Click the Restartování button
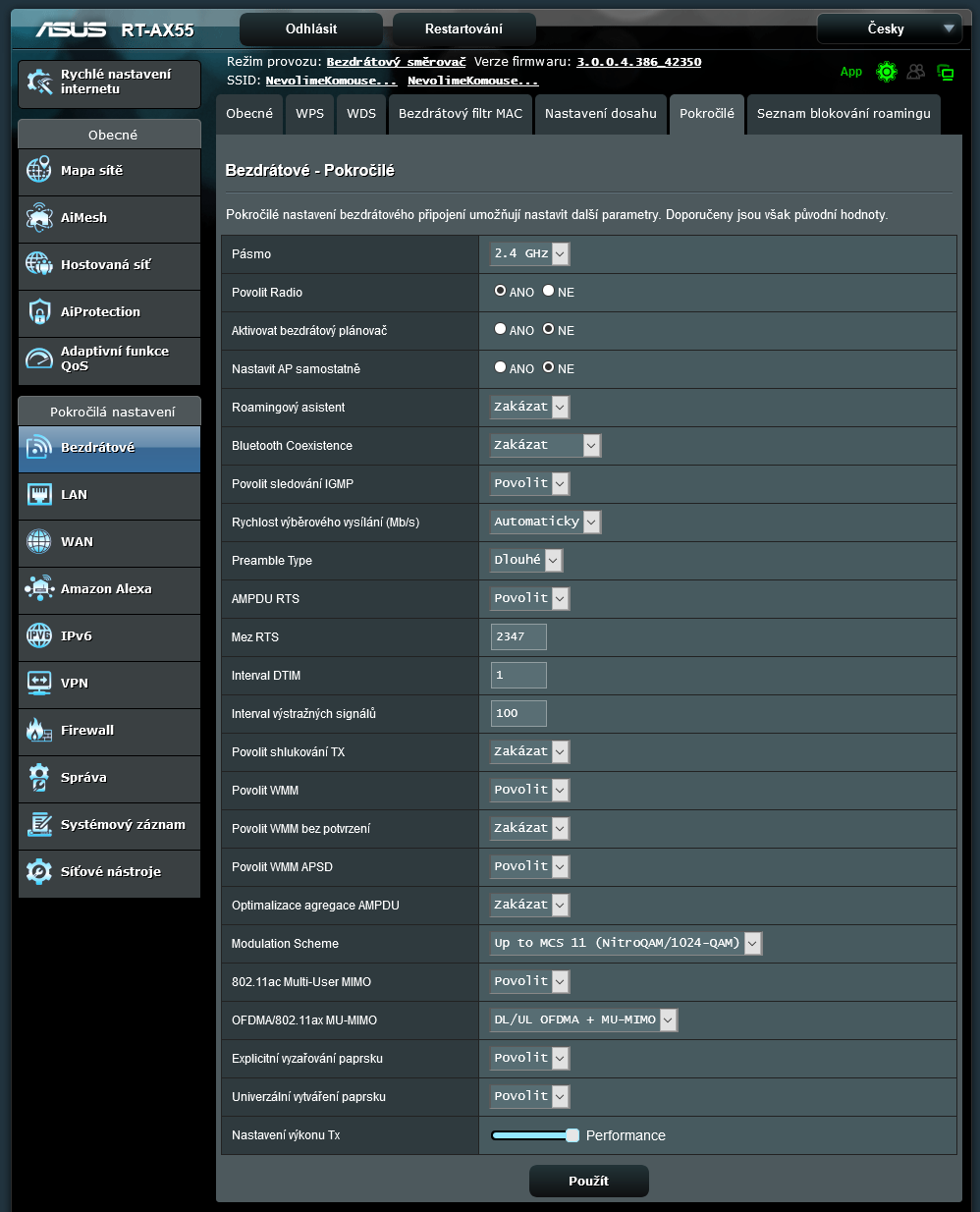980x1212 pixels. [x=463, y=28]
